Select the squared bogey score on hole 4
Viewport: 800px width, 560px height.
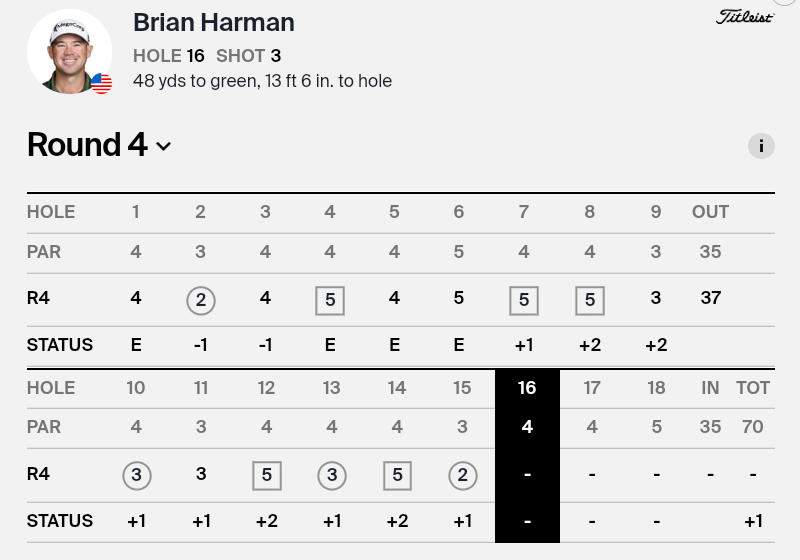point(330,299)
